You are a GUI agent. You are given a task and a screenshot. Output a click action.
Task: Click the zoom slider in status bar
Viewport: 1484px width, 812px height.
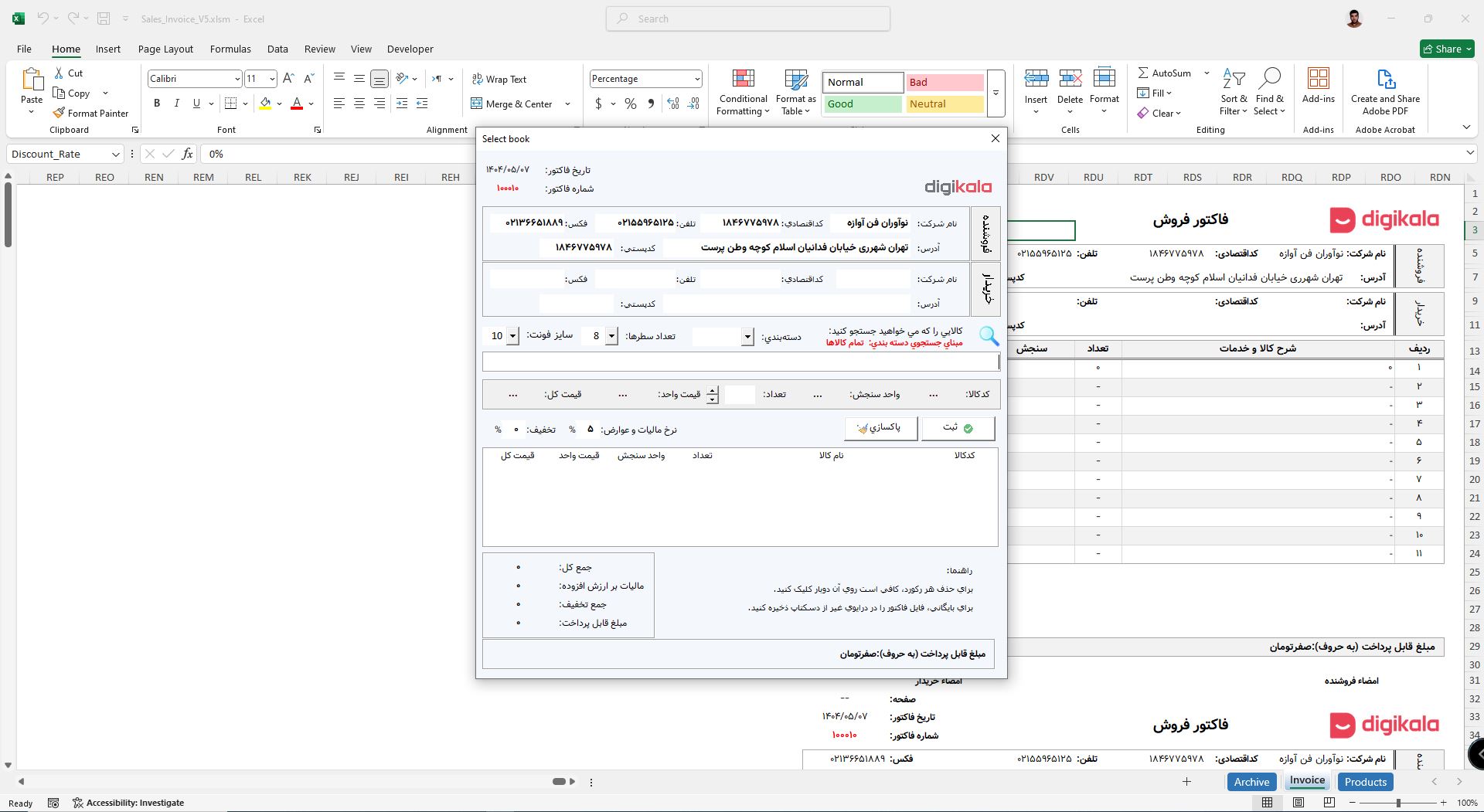pos(1397,803)
